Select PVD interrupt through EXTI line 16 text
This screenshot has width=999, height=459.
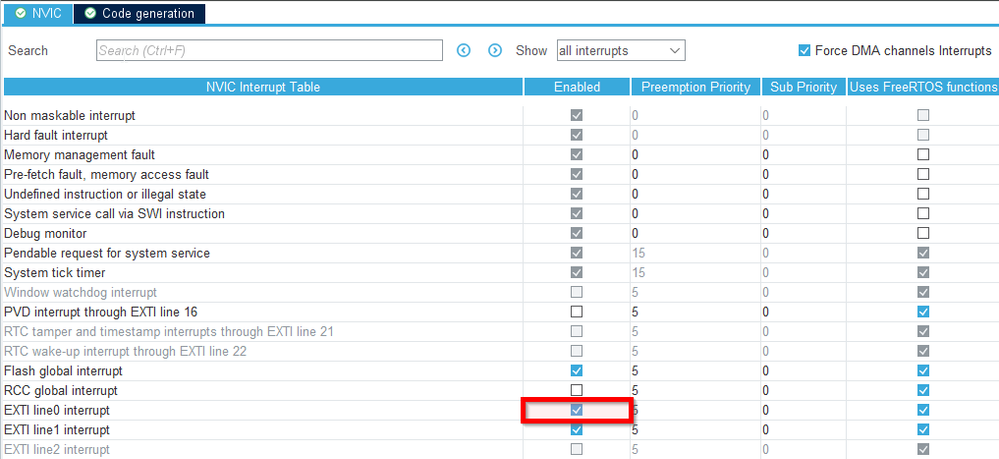click(101, 312)
